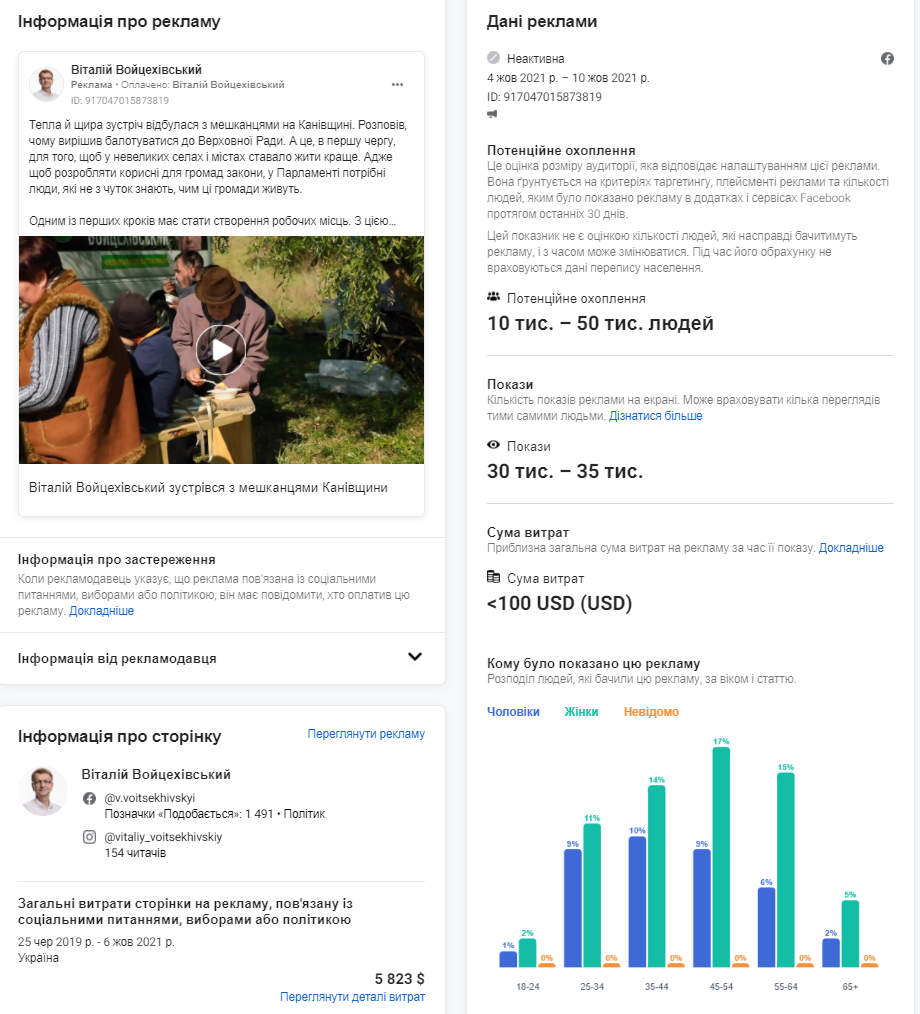This screenshot has width=920, height=1014.
Task: Click the @v.voitsekhivskyi Facebook handle
Action: click(x=150, y=799)
